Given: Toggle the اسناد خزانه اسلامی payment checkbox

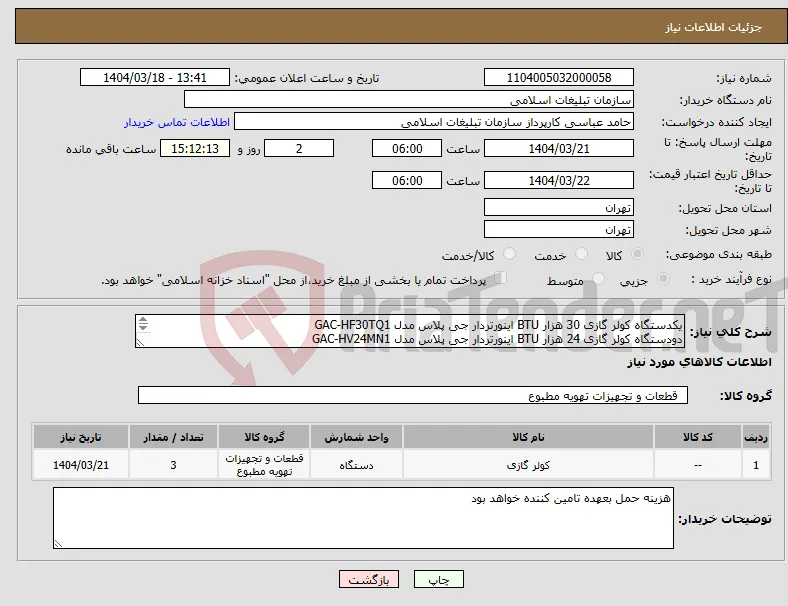Looking at the screenshot, I should tap(501, 277).
